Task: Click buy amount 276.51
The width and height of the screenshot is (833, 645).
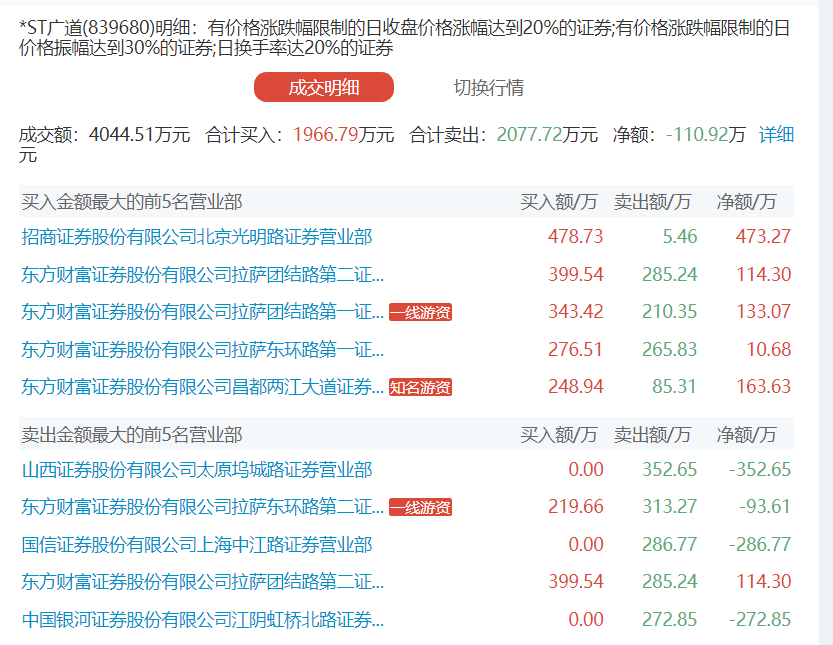Action: tap(576, 350)
